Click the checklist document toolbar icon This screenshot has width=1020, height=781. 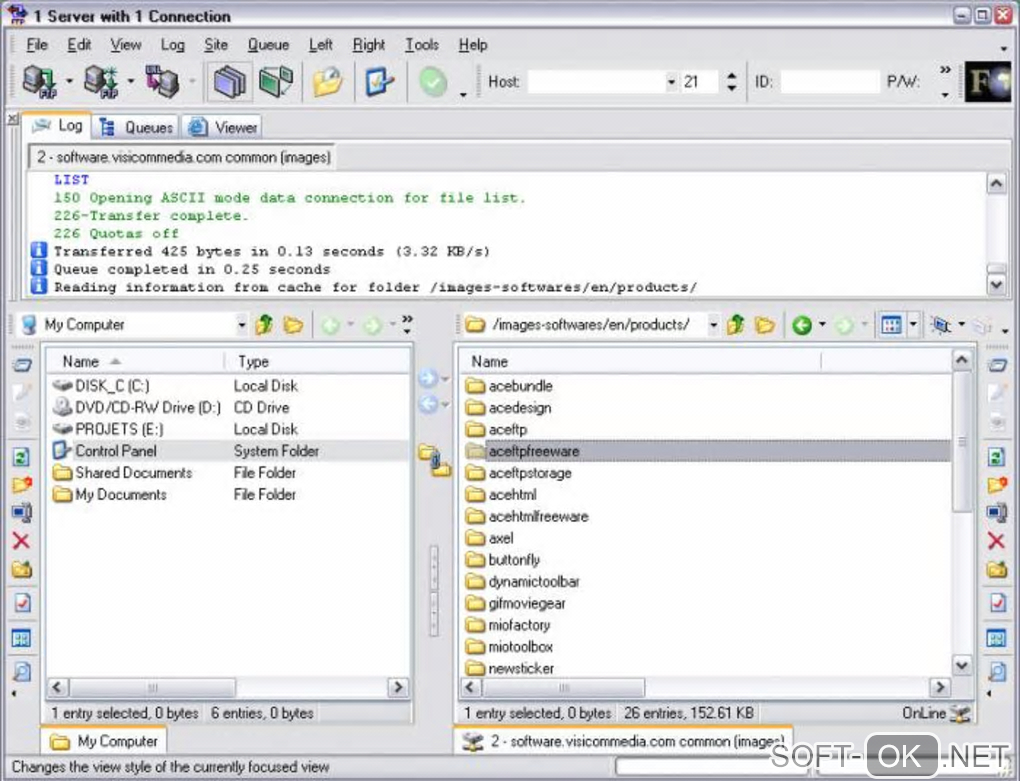[x=380, y=81]
